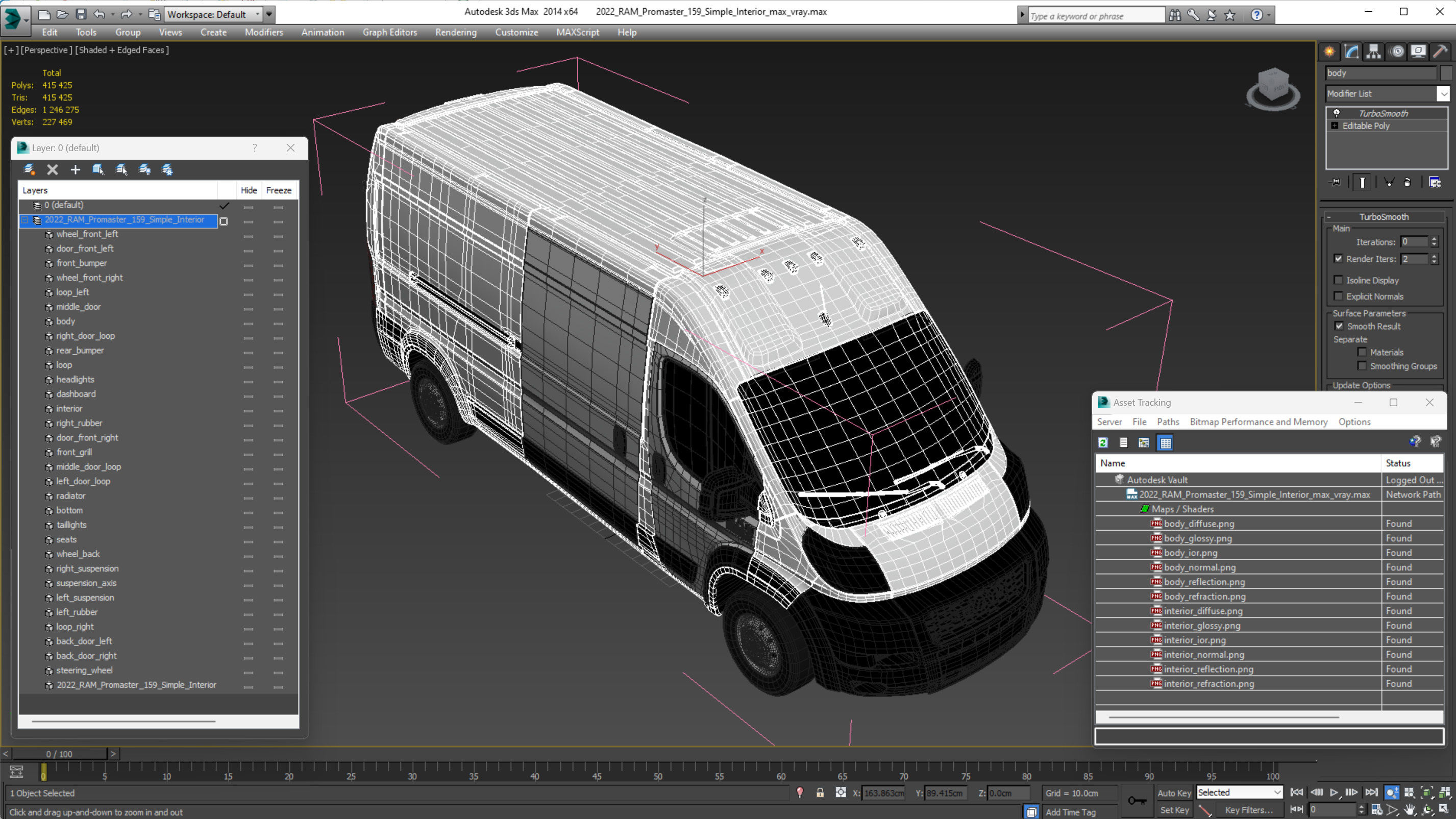Open the Workspace Default dropdown
This screenshot has height=819, width=1456.
(258, 14)
